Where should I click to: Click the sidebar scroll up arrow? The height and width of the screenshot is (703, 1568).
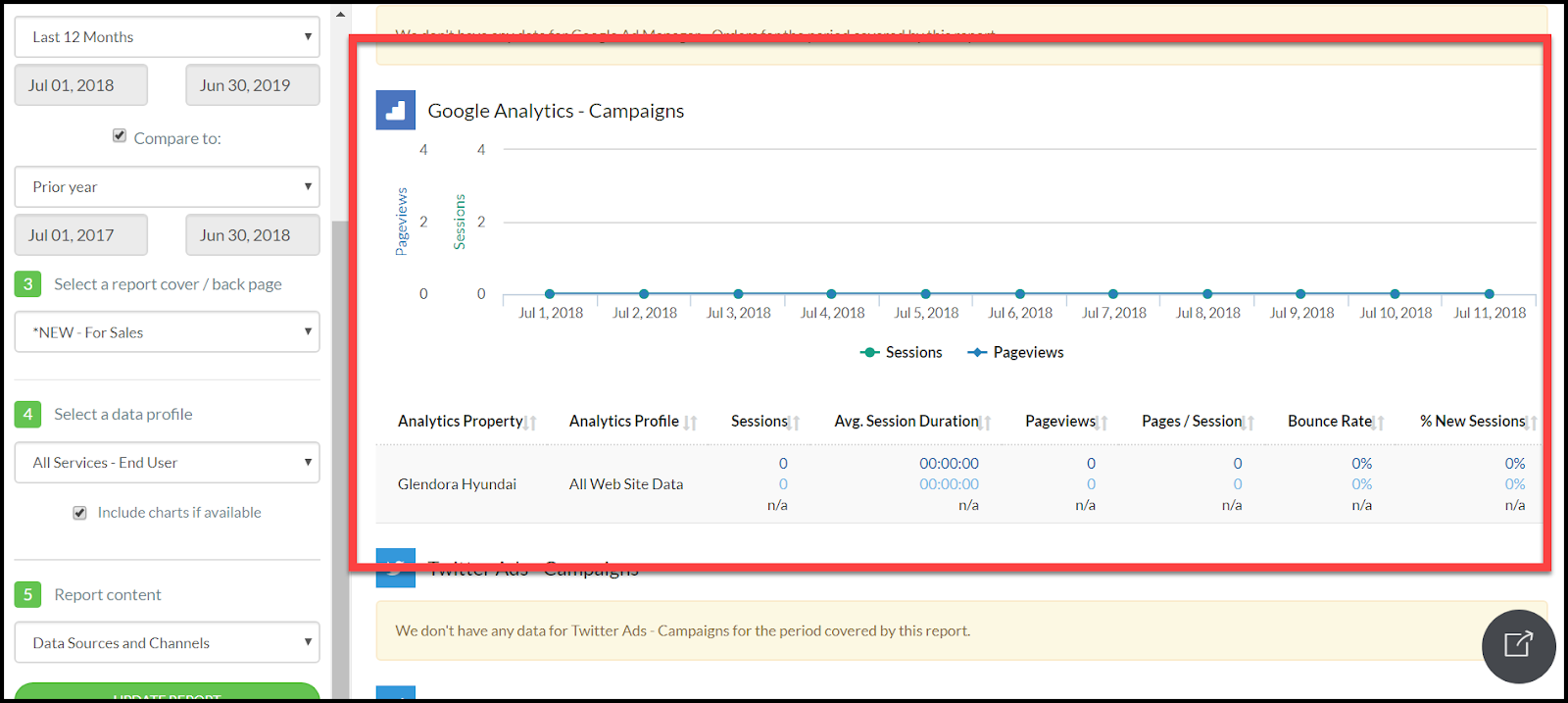point(340,15)
